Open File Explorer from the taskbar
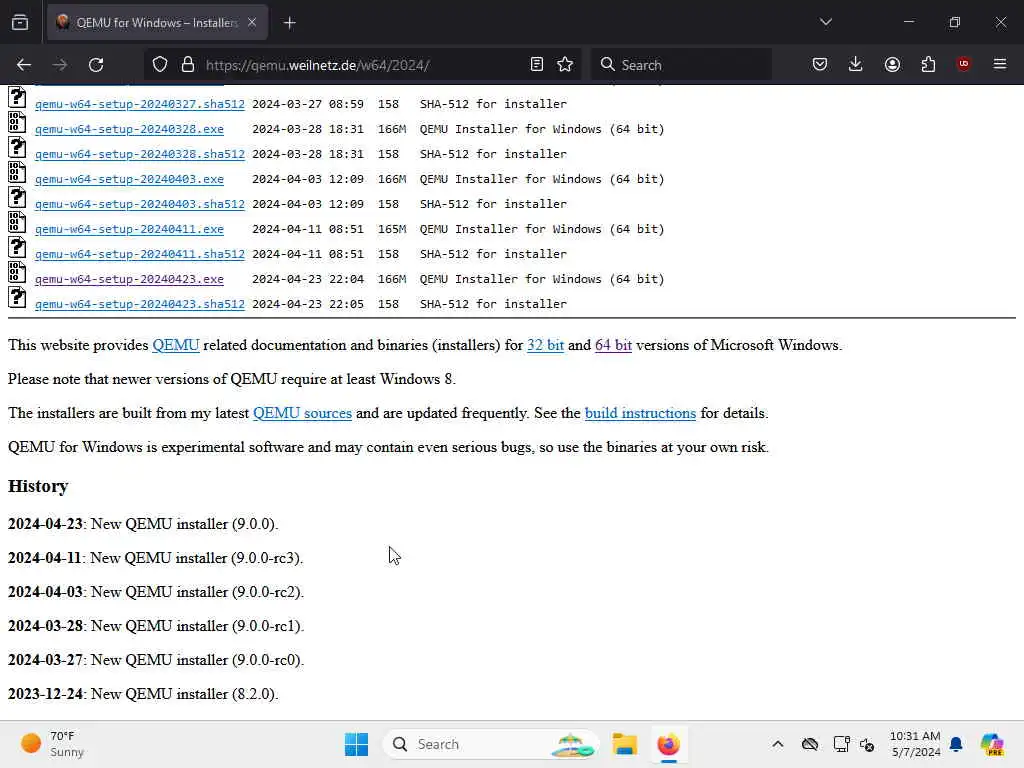Image resolution: width=1024 pixels, height=768 pixels. coord(624,744)
